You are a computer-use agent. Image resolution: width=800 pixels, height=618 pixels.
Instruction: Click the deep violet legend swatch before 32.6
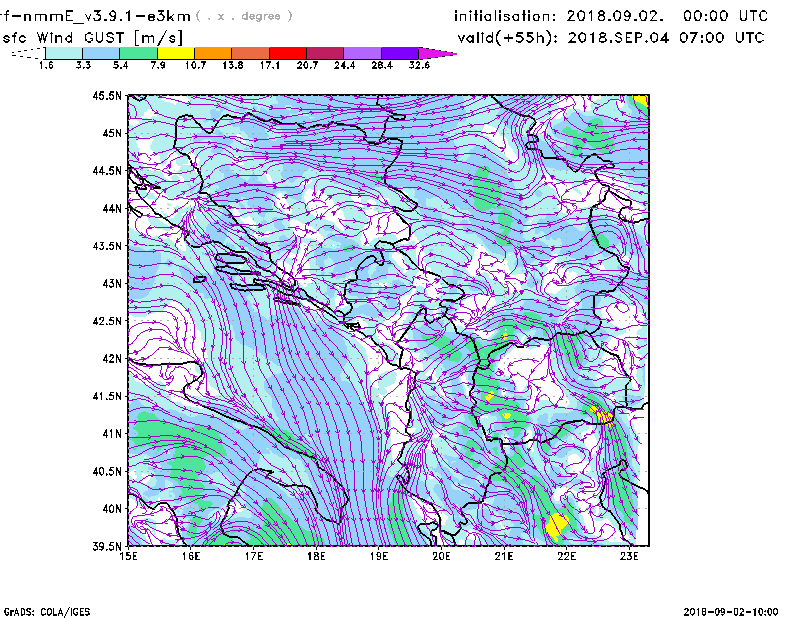point(400,53)
